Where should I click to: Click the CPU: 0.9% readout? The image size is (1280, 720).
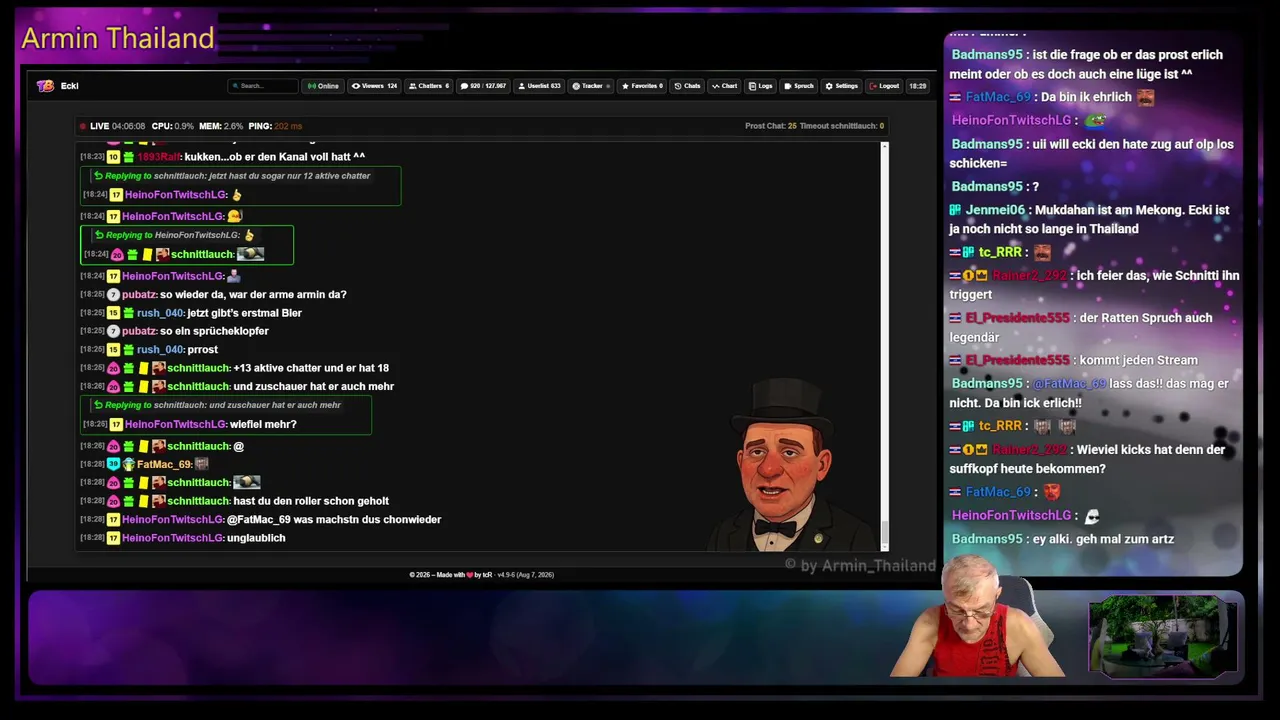(x=173, y=126)
